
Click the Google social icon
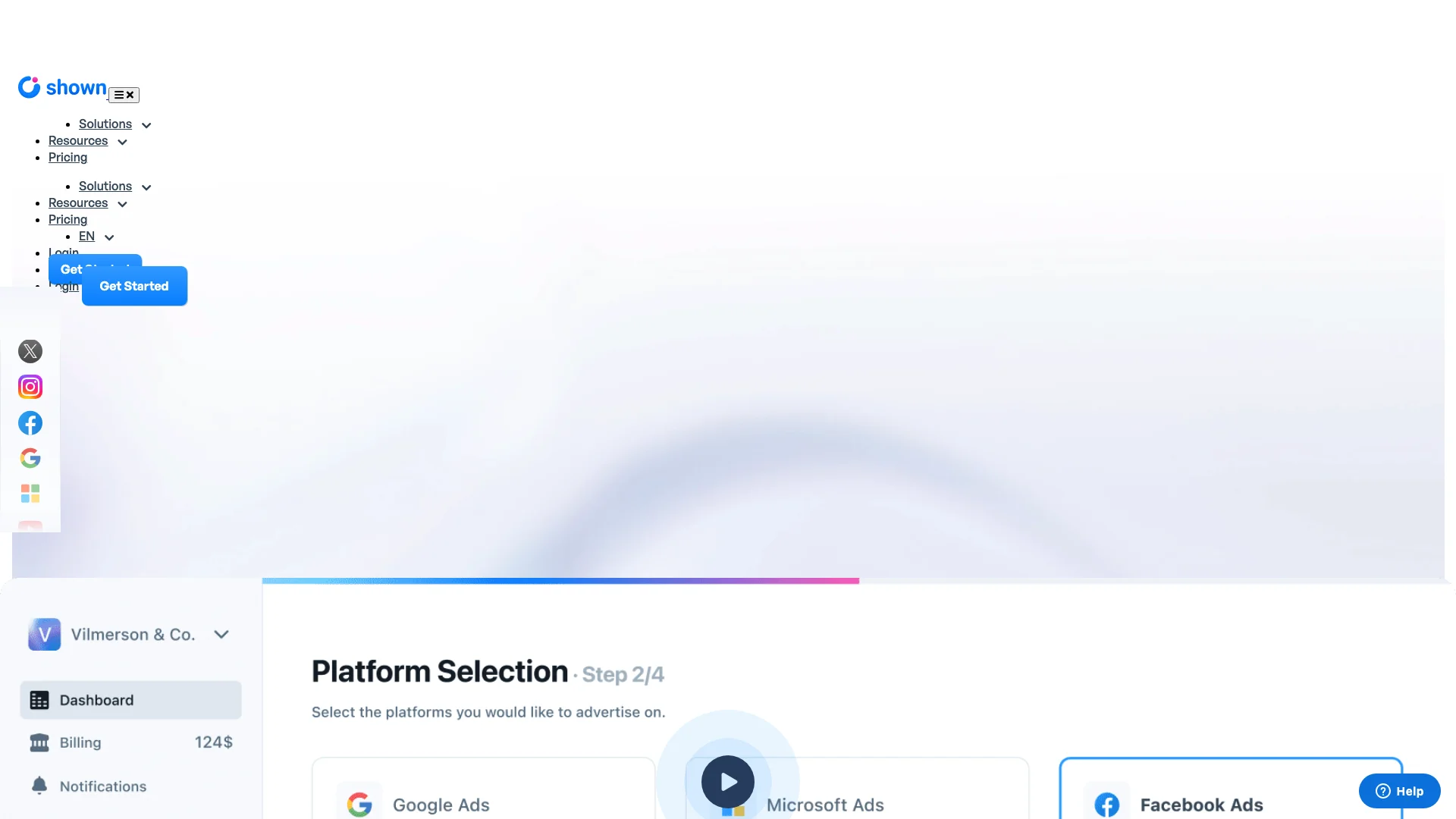30,459
